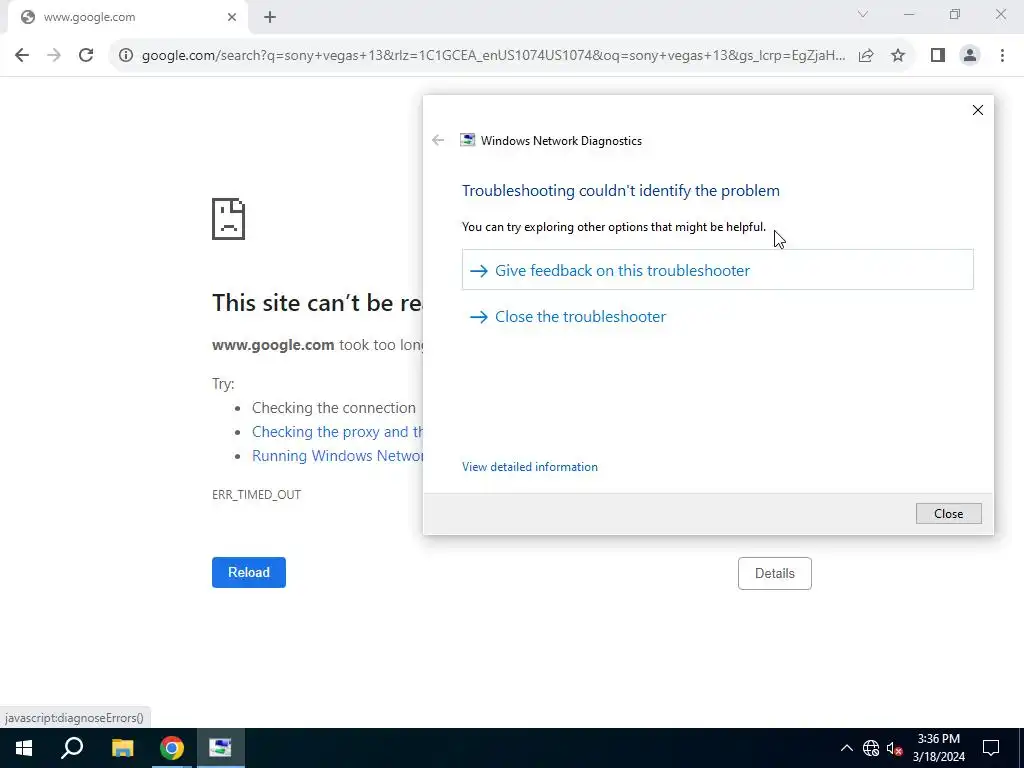Click the sad page error icon
This screenshot has width=1024, height=768.
229,219
